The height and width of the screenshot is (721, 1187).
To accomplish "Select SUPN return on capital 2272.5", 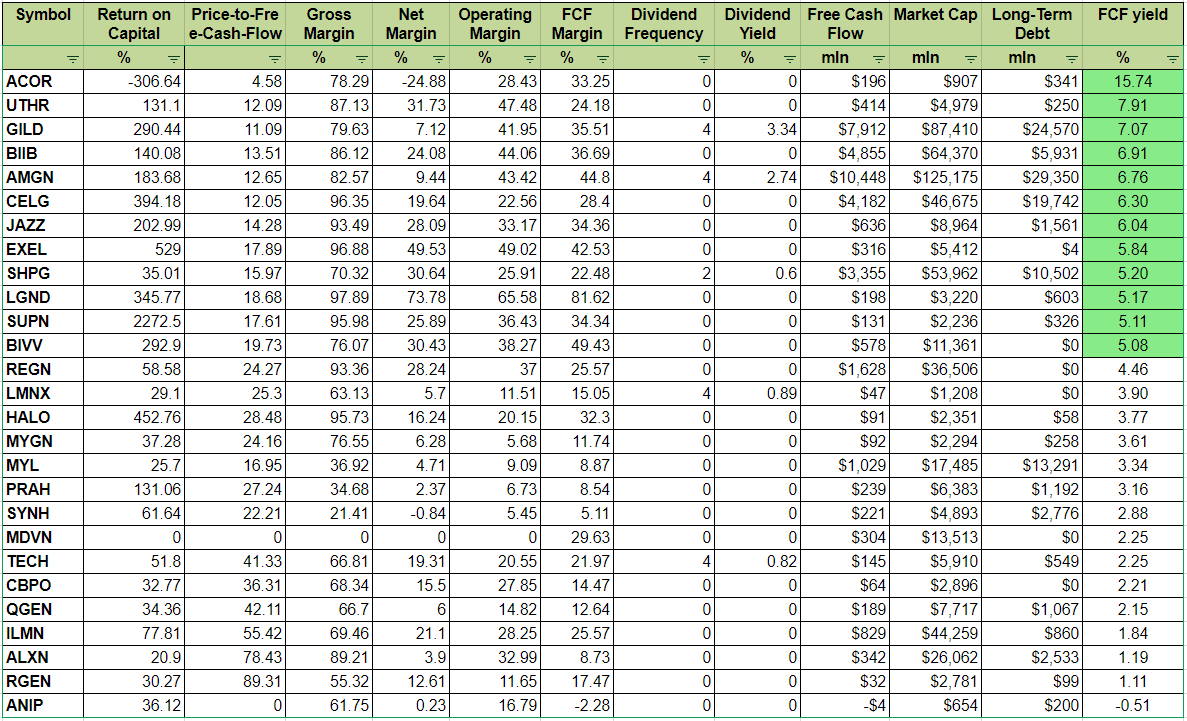I will [x=133, y=322].
